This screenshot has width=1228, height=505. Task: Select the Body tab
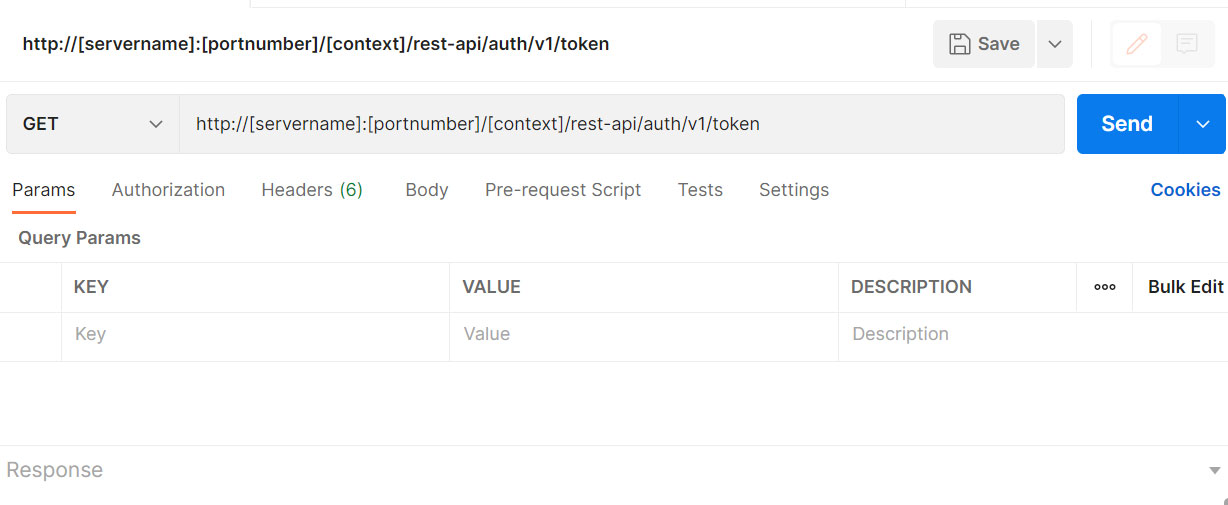[x=426, y=190]
